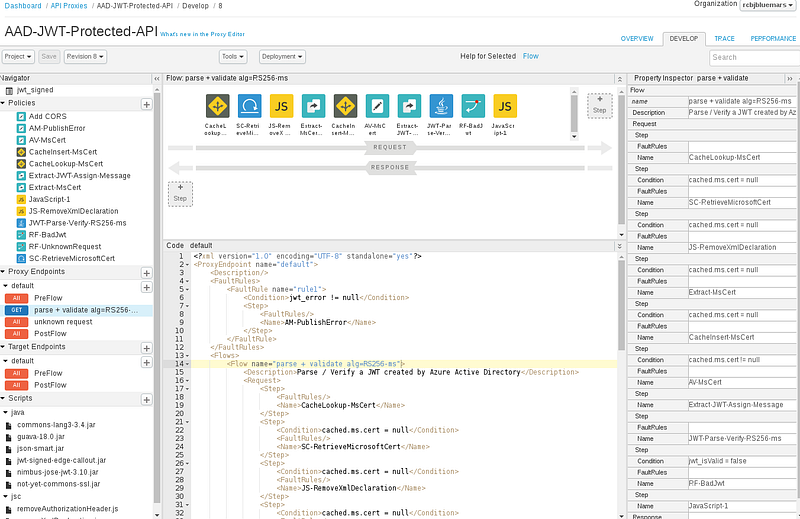Open the Flow help link
This screenshot has height=519, width=800.
(x=531, y=56)
